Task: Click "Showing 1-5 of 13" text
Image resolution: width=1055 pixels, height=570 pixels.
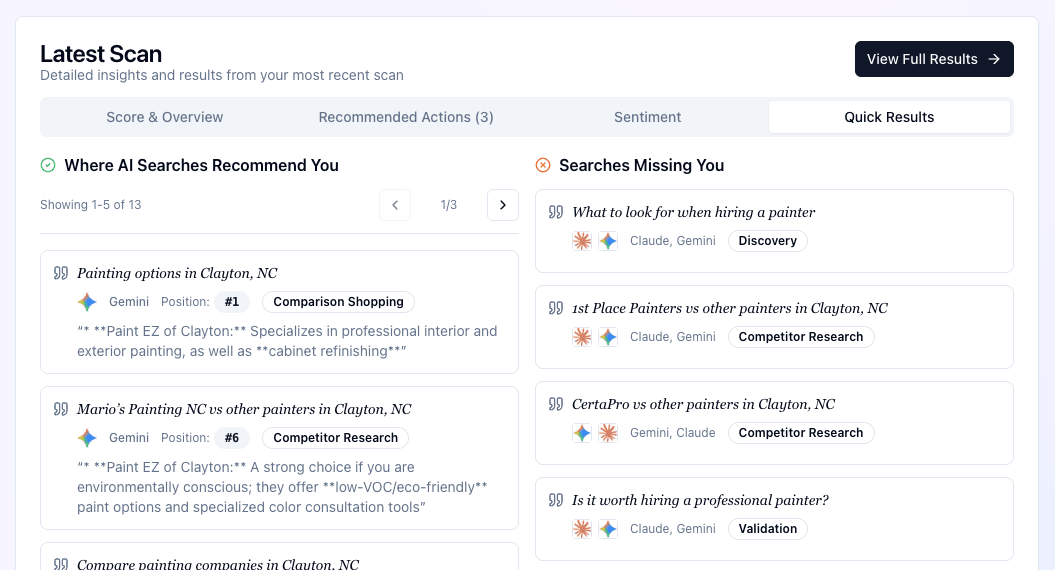Action: click(91, 205)
